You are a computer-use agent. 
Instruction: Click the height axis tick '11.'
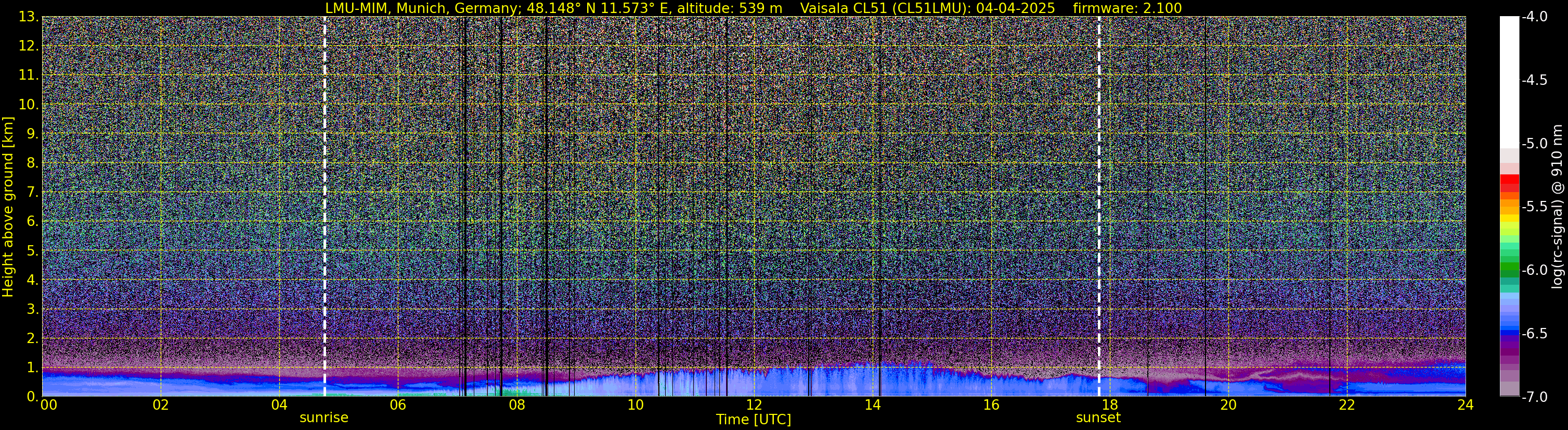pyautogui.click(x=29, y=75)
